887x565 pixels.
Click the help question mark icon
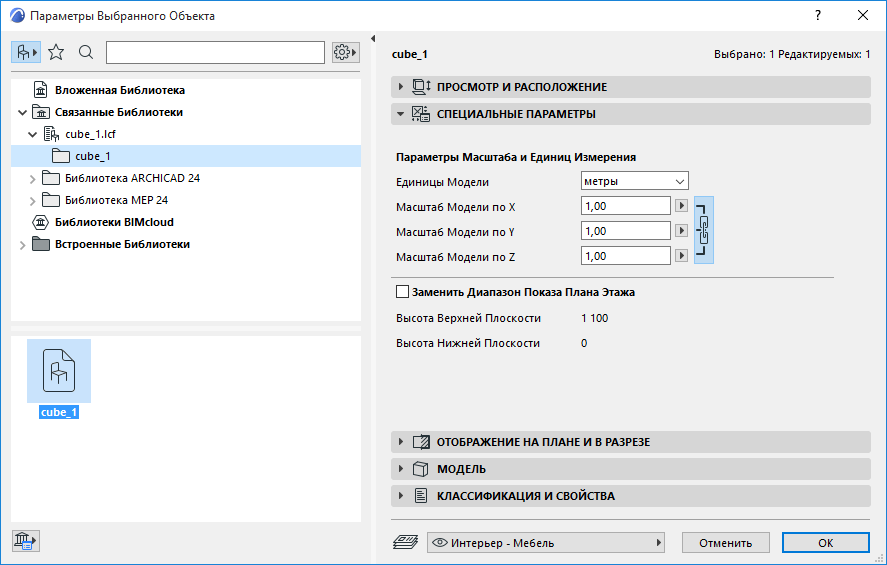[818, 16]
